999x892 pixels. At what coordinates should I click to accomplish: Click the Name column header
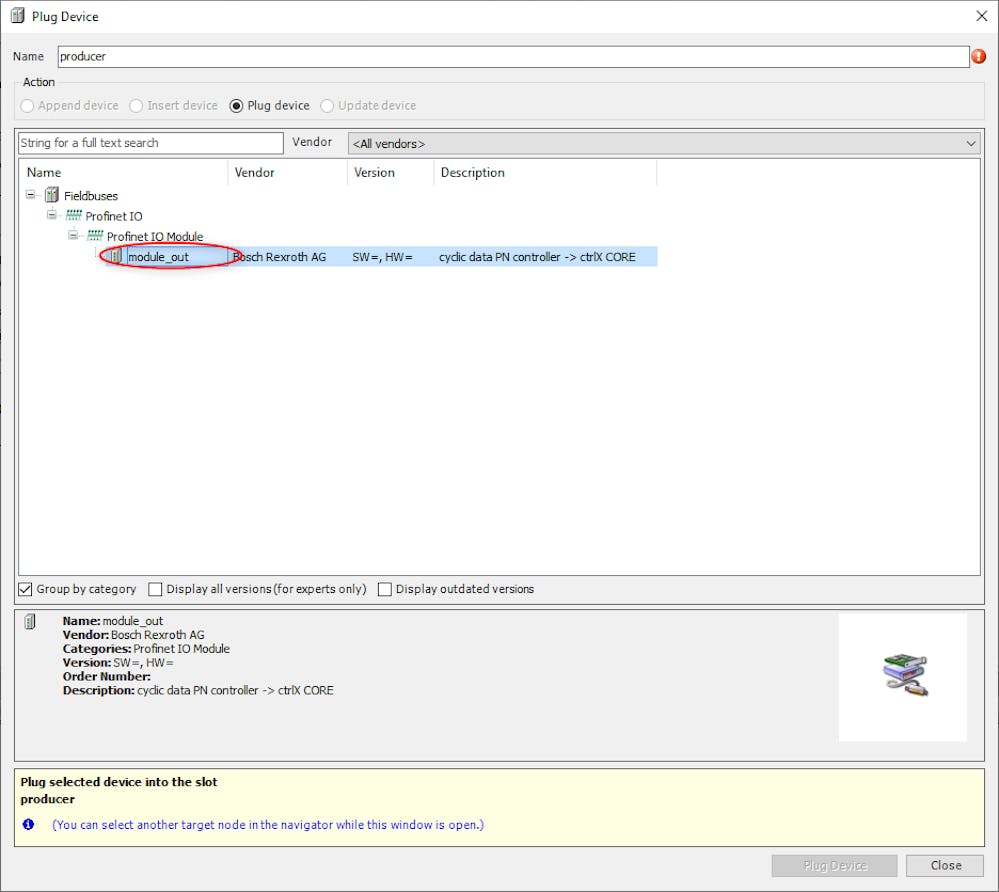(x=124, y=173)
